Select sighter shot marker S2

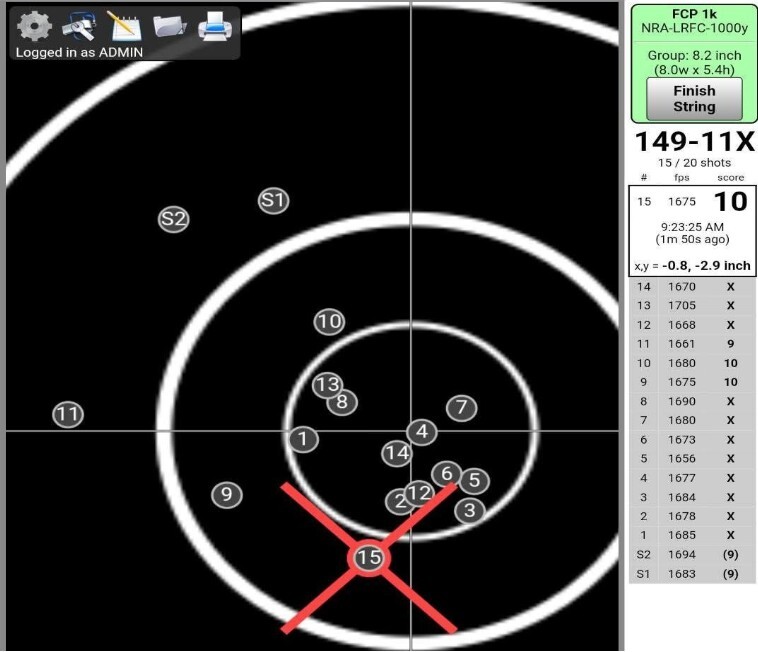[174, 219]
